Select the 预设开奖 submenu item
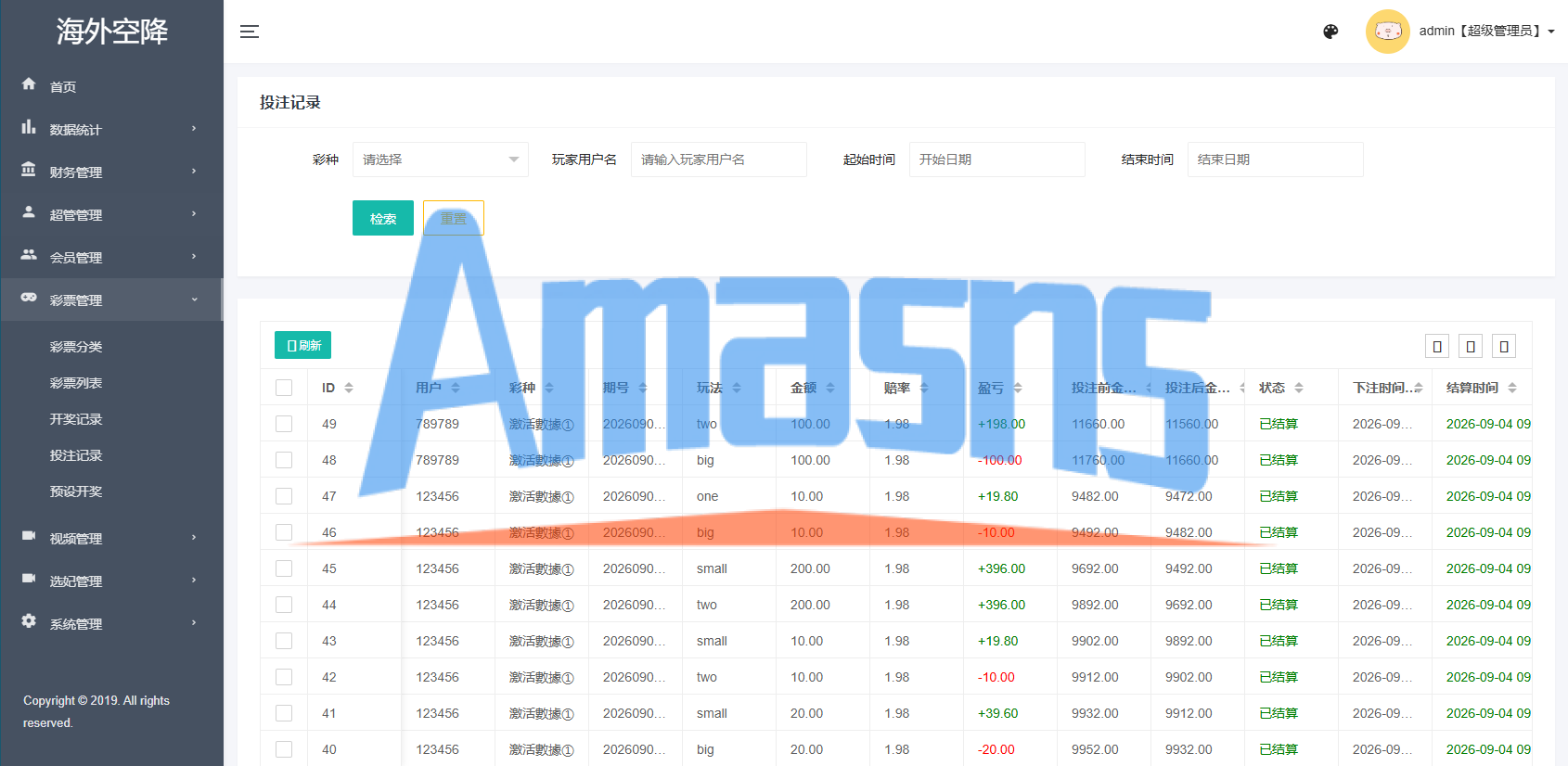 pyautogui.click(x=76, y=492)
